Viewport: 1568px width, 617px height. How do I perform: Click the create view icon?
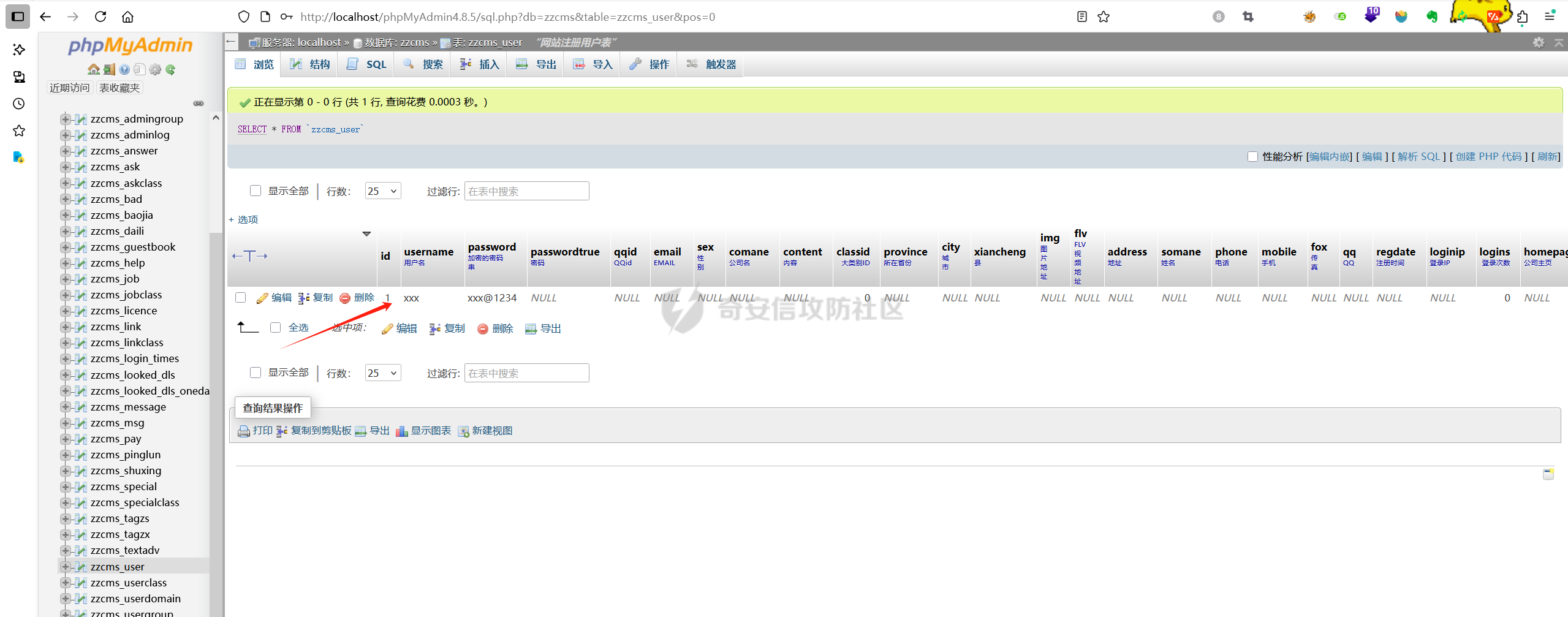pos(463,431)
